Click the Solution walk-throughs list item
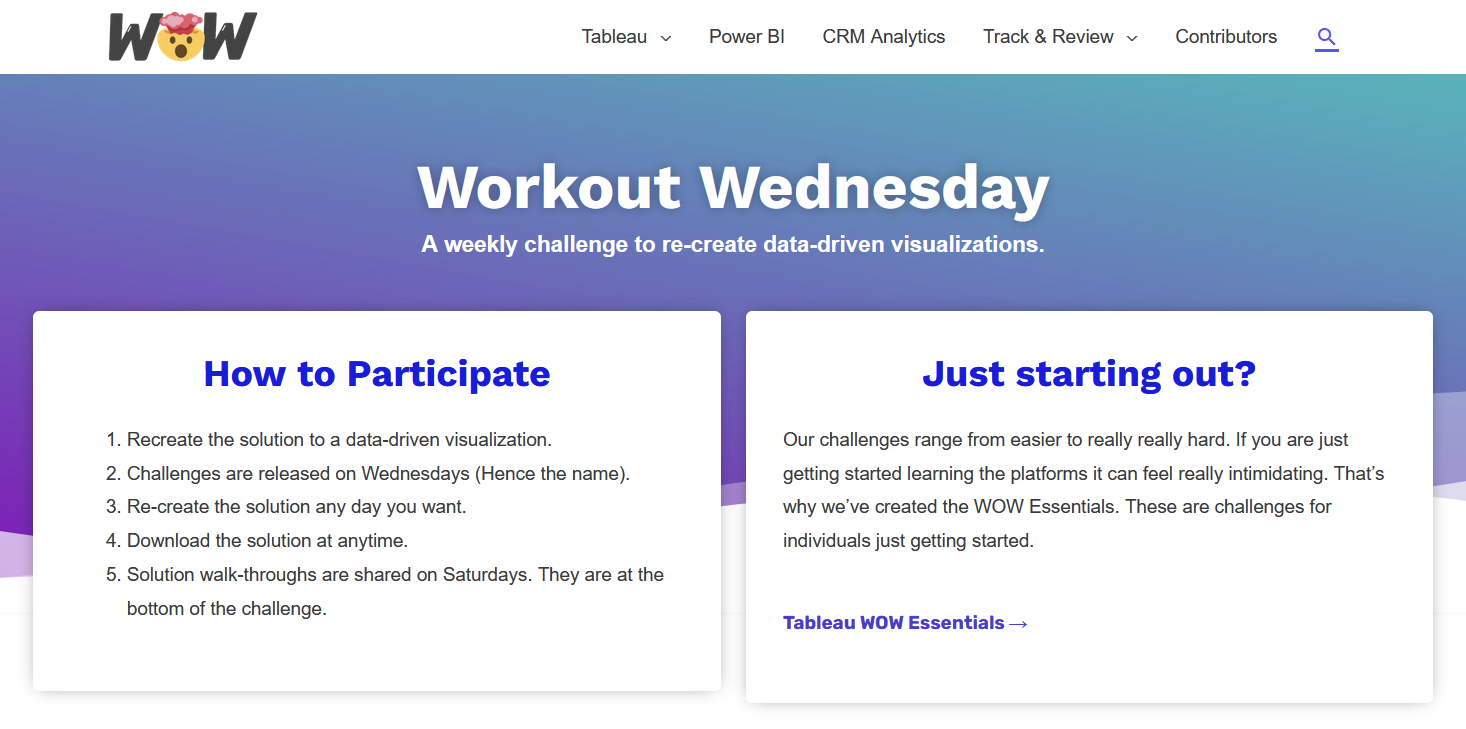1466x729 pixels. point(395,575)
